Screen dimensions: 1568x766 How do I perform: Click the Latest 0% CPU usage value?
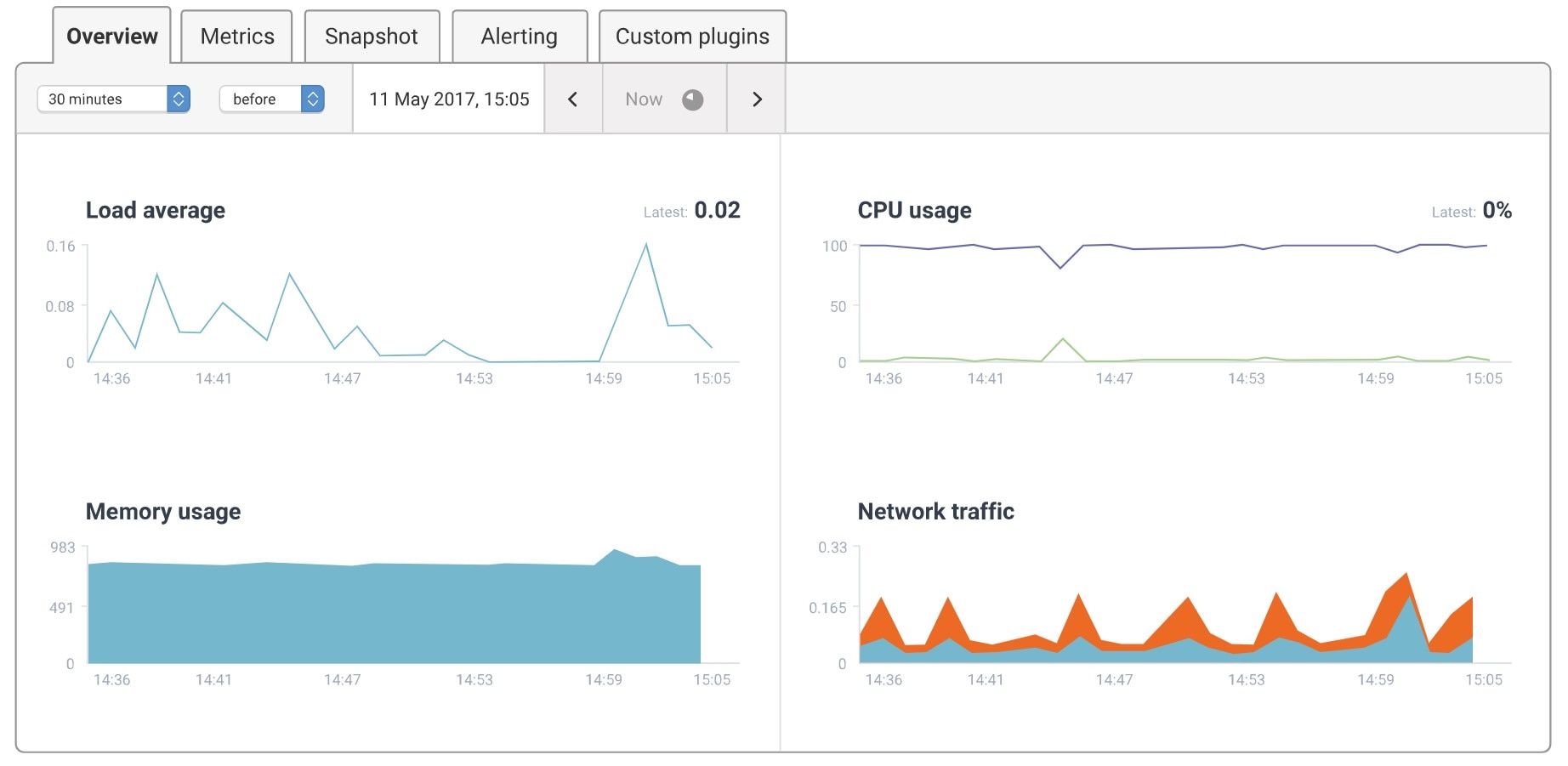(1497, 210)
